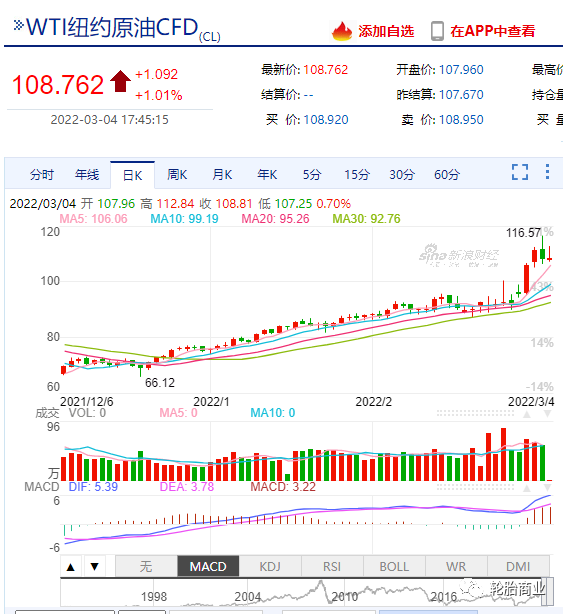Viewport: 563px width, 614px height.
Task: Click the DEA: 3.78 value
Action: pyautogui.click(x=187, y=487)
